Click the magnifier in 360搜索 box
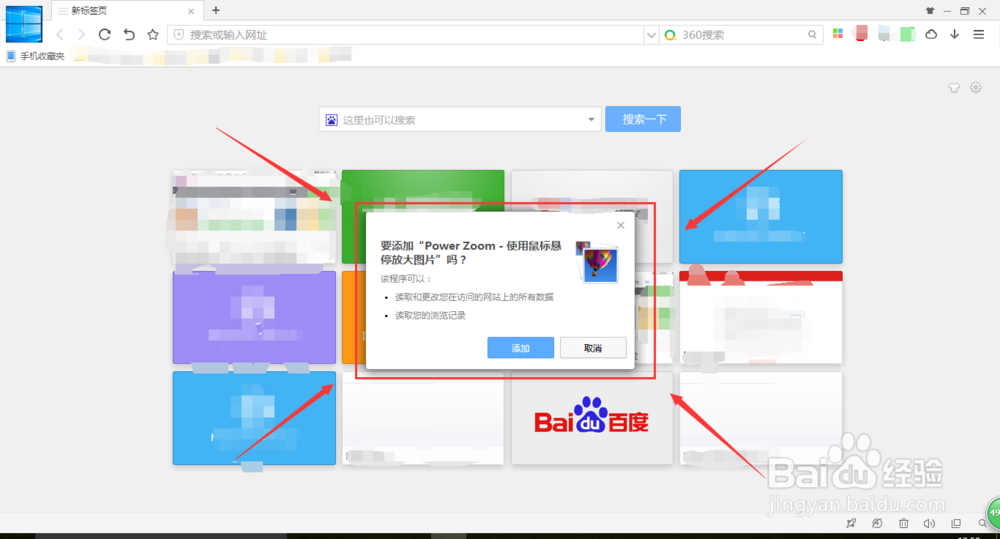Viewport: 1000px width, 539px height. [812, 34]
